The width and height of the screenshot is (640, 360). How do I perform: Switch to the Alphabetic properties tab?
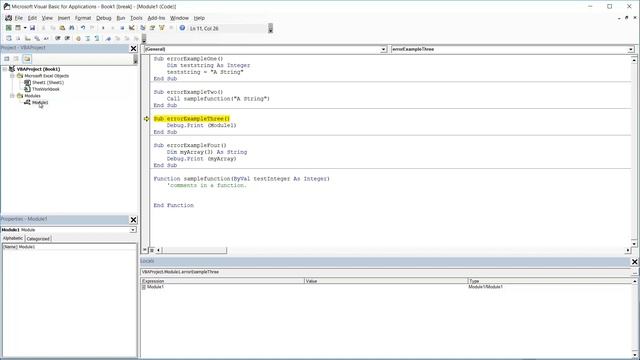pyautogui.click(x=13, y=238)
